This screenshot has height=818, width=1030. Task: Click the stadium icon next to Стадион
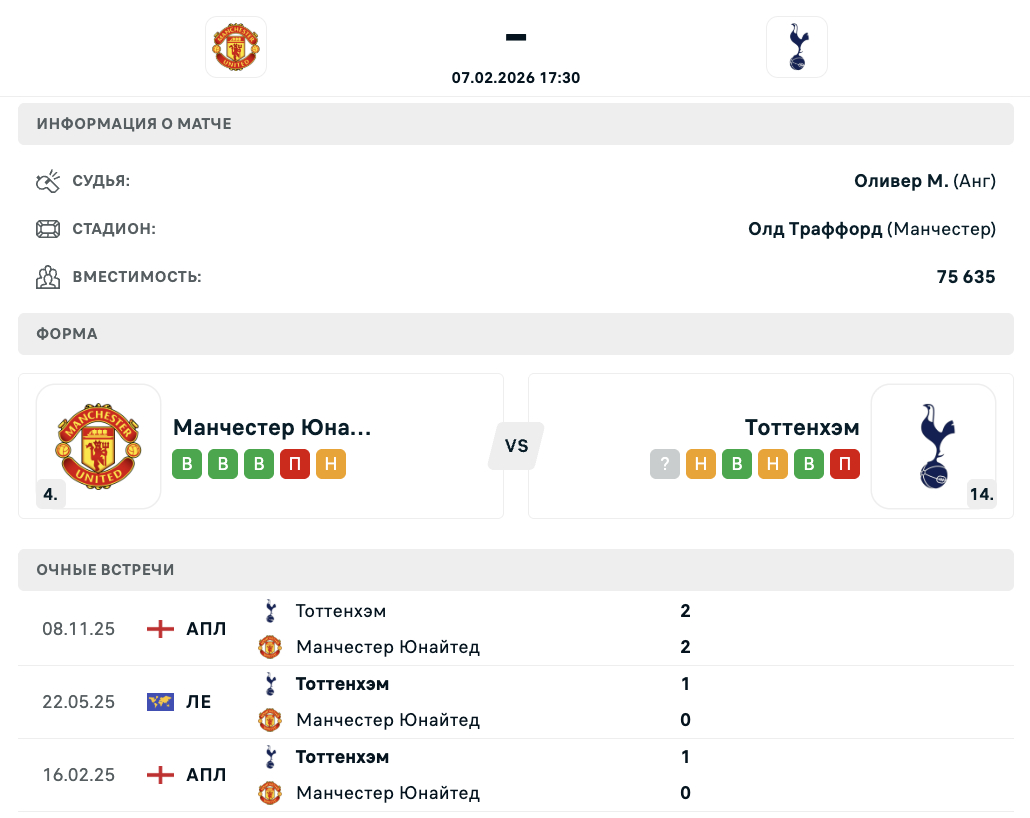pyautogui.click(x=48, y=229)
